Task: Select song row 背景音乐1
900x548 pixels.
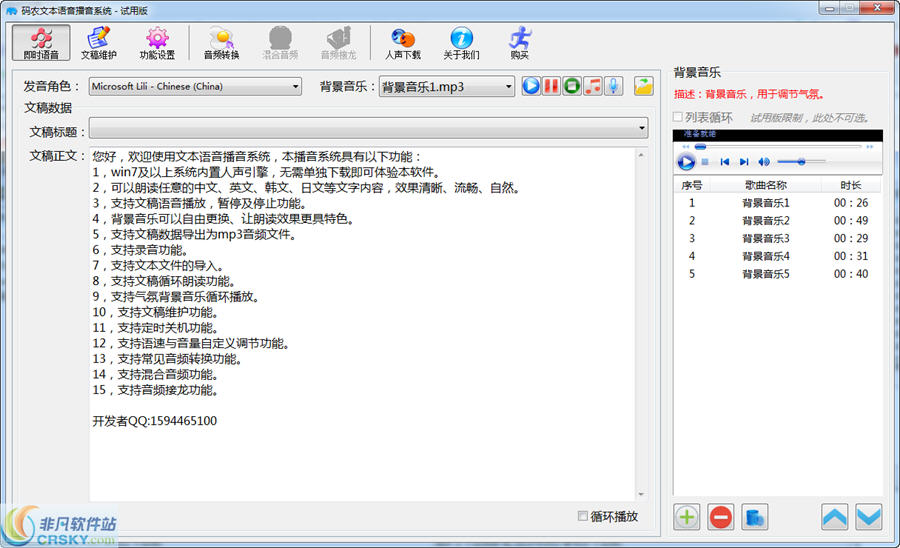Action: 778,203
